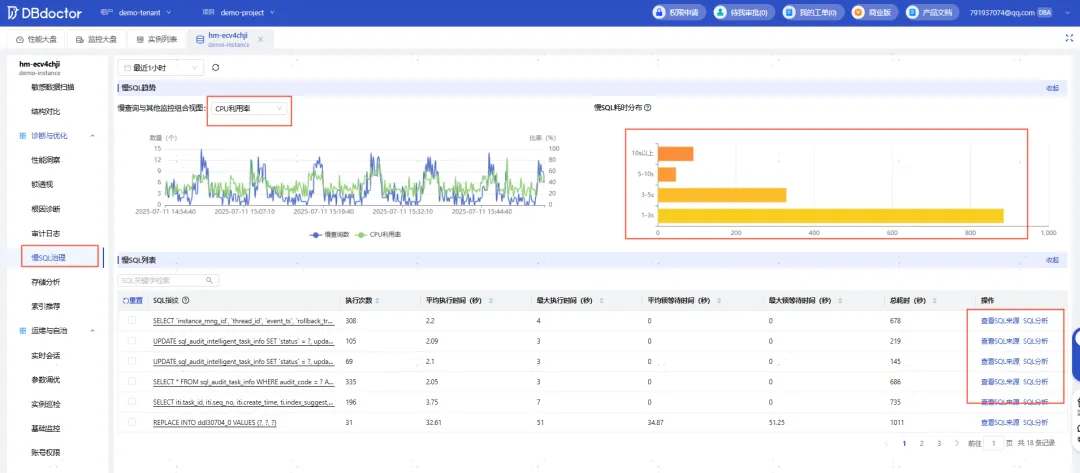Sort by 执行次数 column
Screen dimensions: 1080x473
377,301
